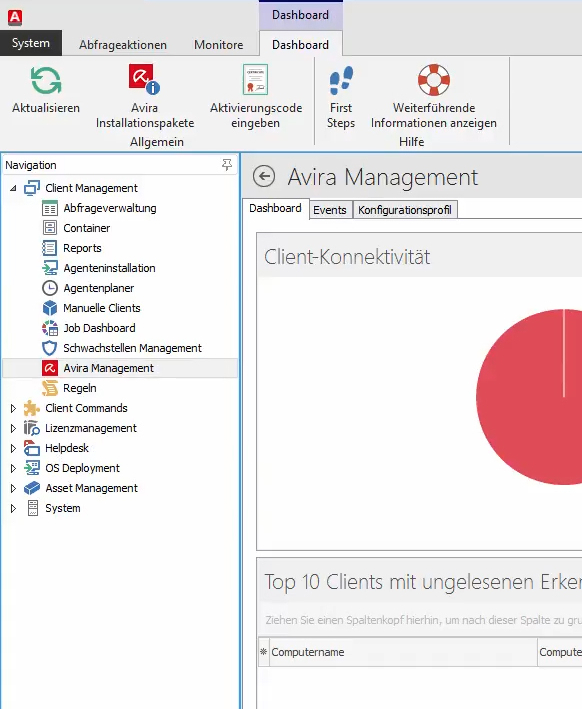This screenshot has width=582, height=709.
Task: Sort by the Computername column header
Action: [x=308, y=652]
